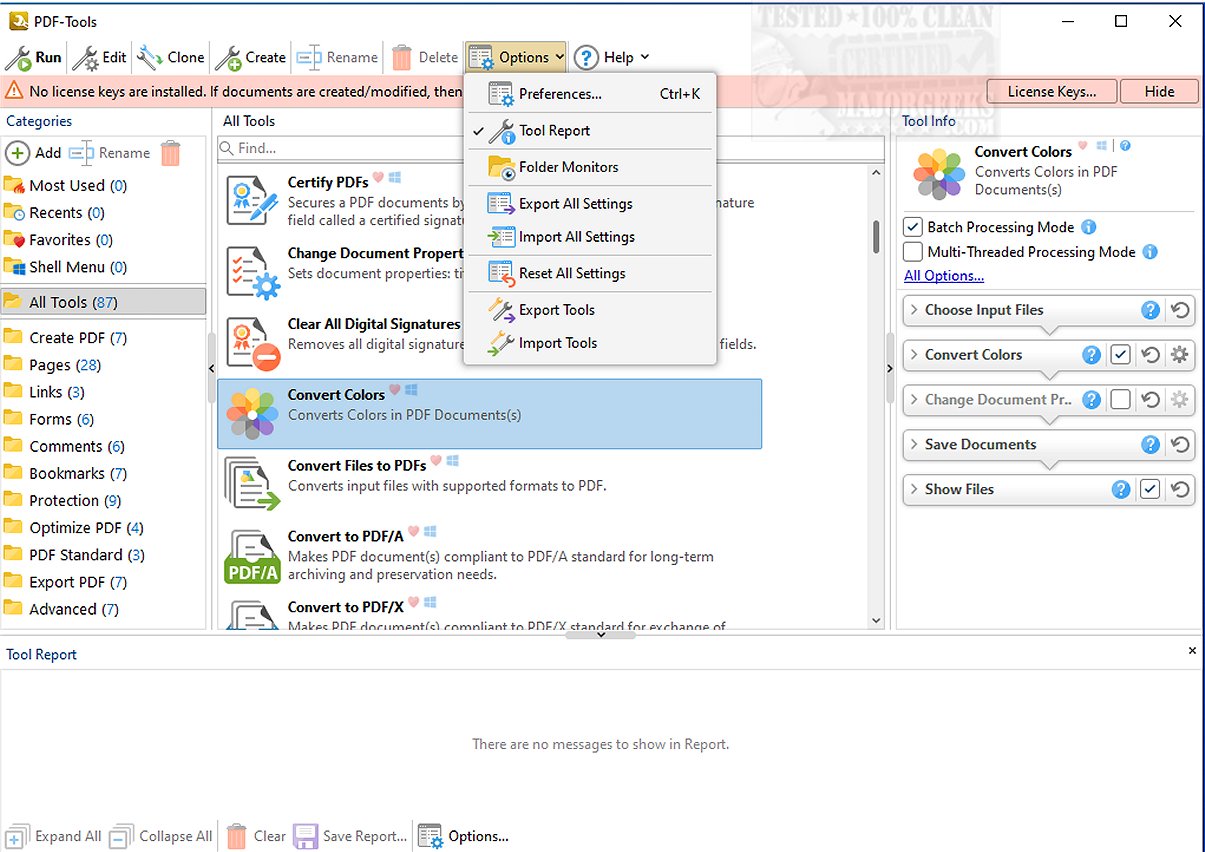This screenshot has height=852, width=1205.
Task: Expand the Convert Colors step
Action: [x=914, y=355]
